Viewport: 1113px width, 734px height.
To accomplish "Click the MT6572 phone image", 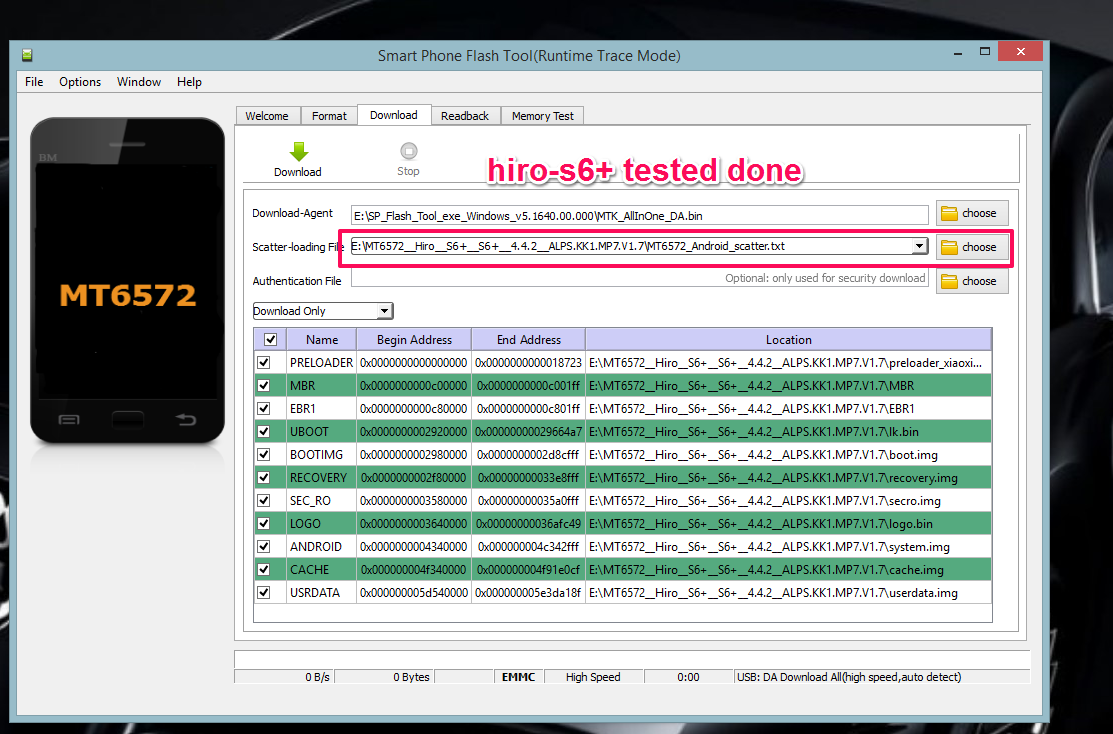I will pos(128,281).
